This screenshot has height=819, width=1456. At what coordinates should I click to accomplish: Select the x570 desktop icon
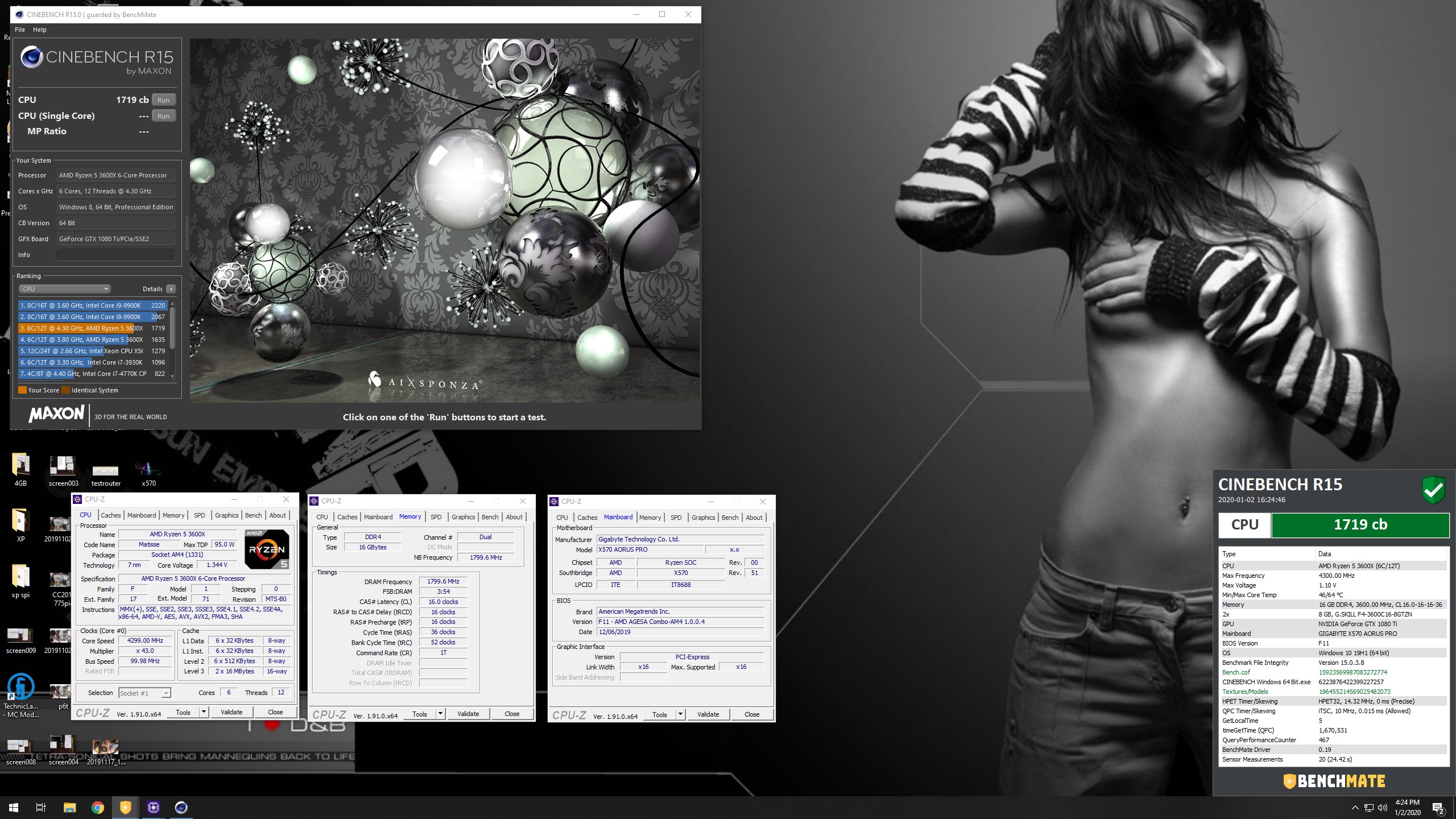coord(148,473)
